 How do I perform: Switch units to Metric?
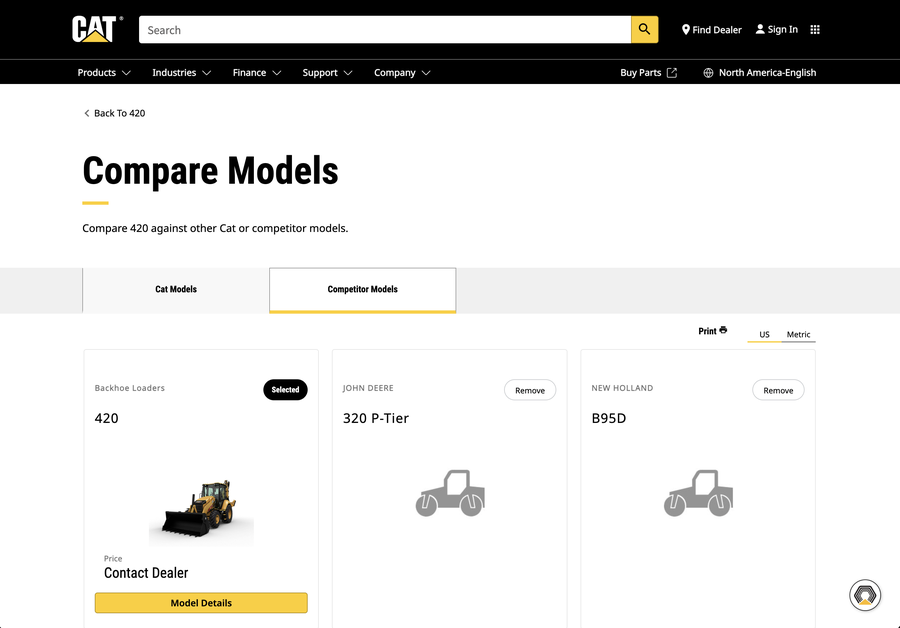pyautogui.click(x=798, y=335)
